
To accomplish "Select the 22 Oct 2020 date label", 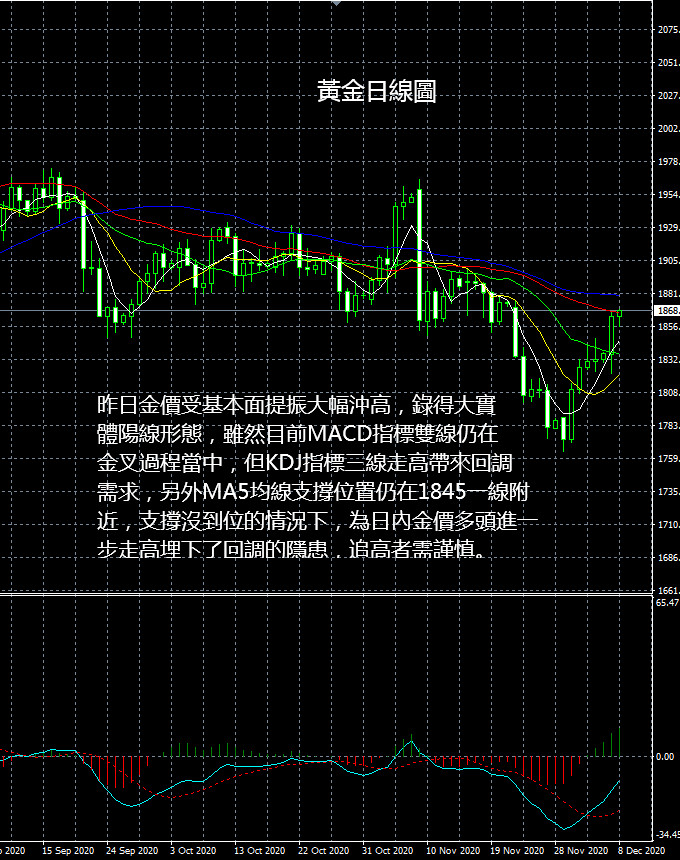I will [x=324, y=850].
